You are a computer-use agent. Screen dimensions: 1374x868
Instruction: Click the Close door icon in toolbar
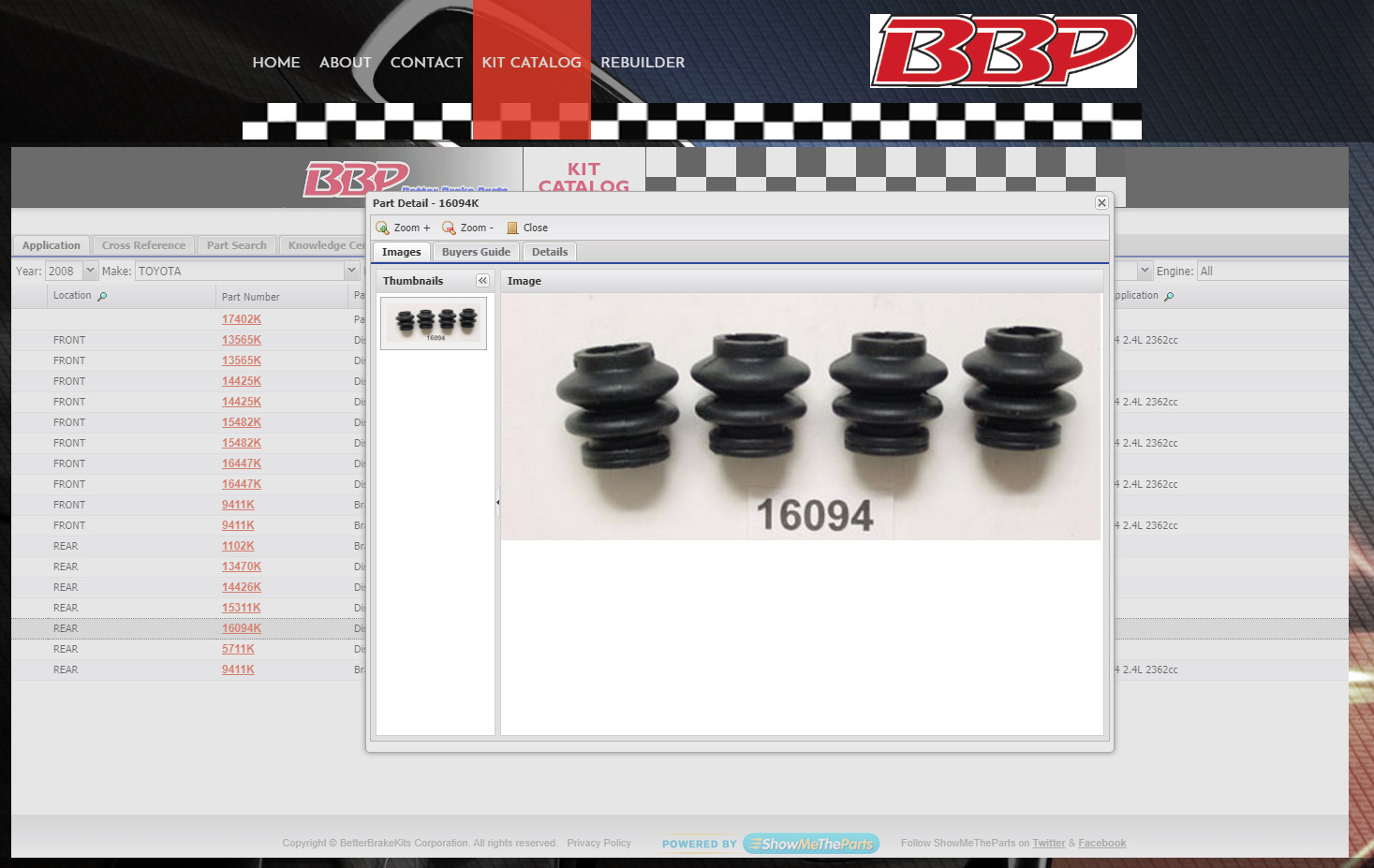[x=512, y=228]
